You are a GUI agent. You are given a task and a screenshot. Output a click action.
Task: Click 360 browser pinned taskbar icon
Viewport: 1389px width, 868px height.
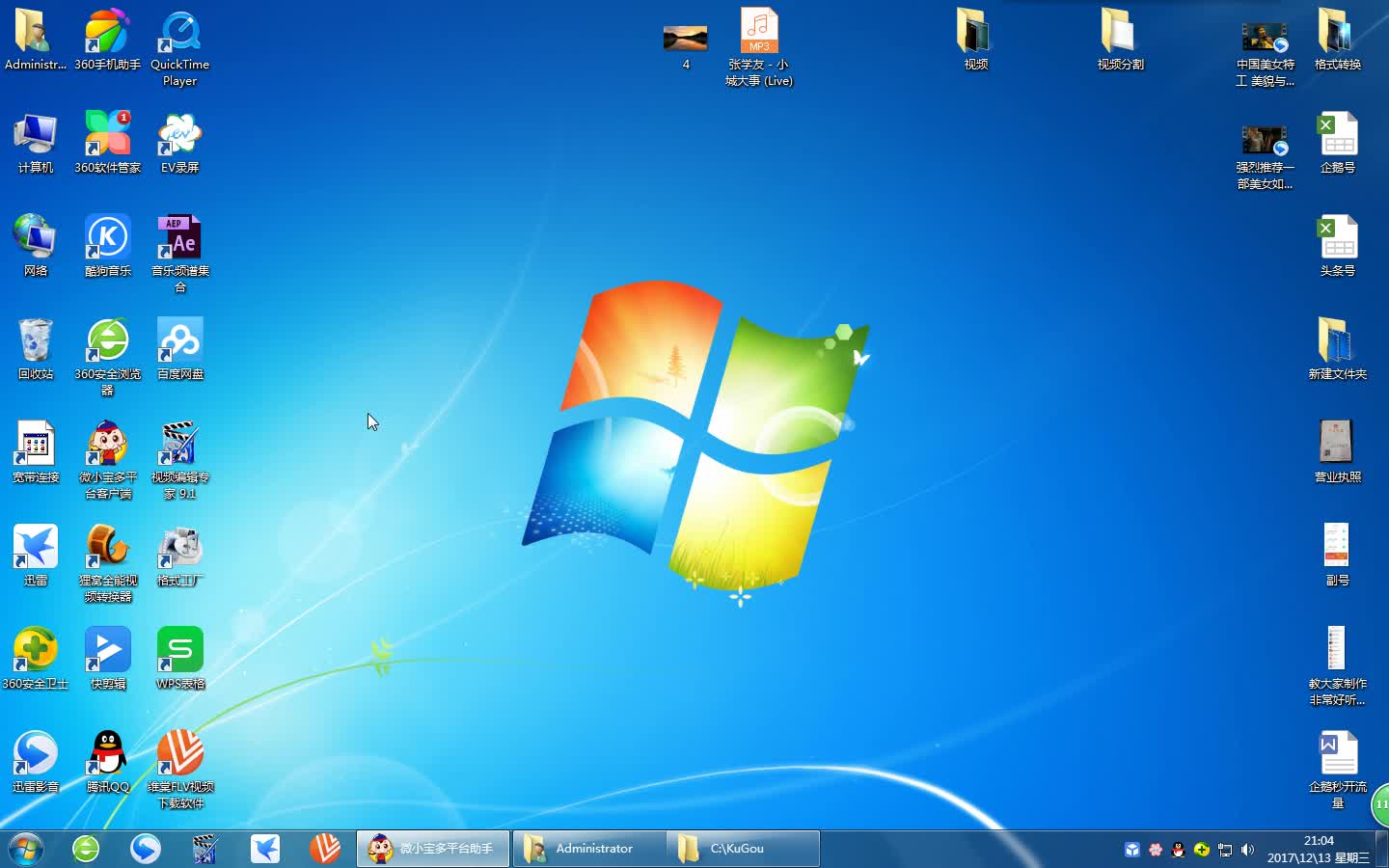86,849
